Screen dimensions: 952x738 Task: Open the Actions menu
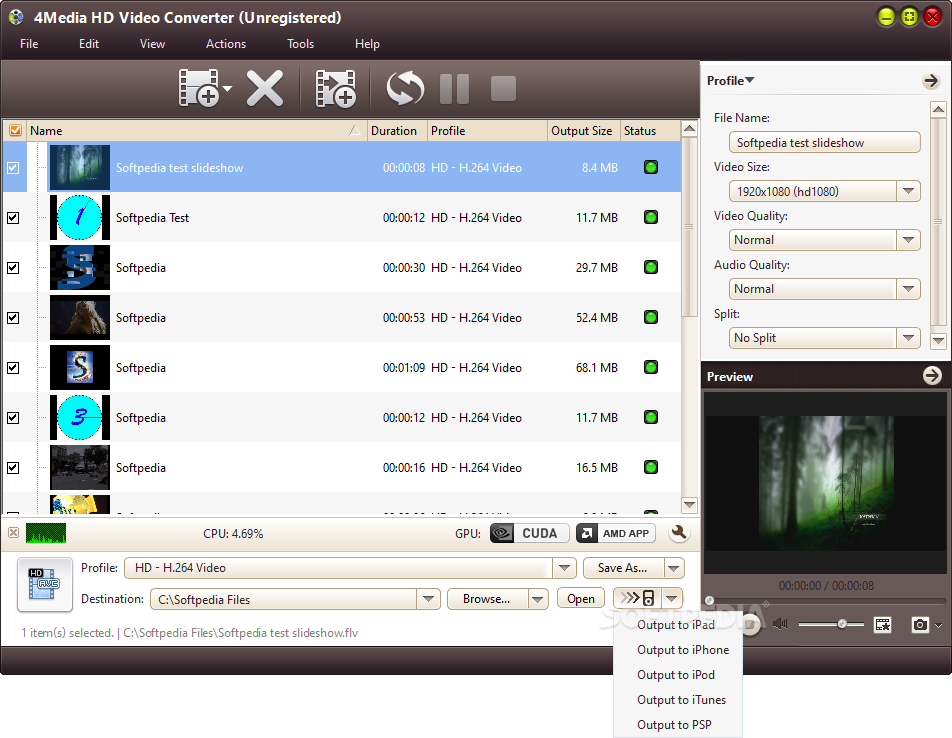226,44
